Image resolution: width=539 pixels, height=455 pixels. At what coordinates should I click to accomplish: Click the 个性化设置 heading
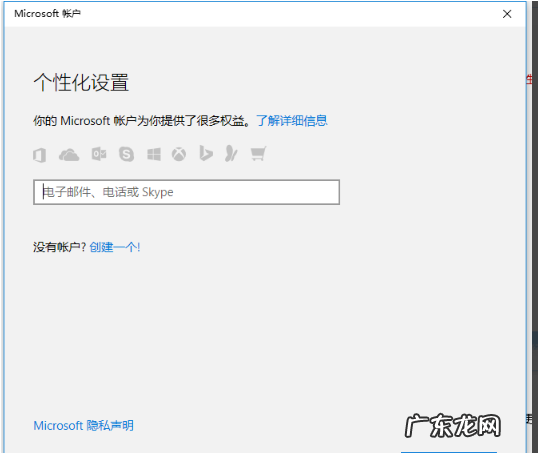(81, 83)
